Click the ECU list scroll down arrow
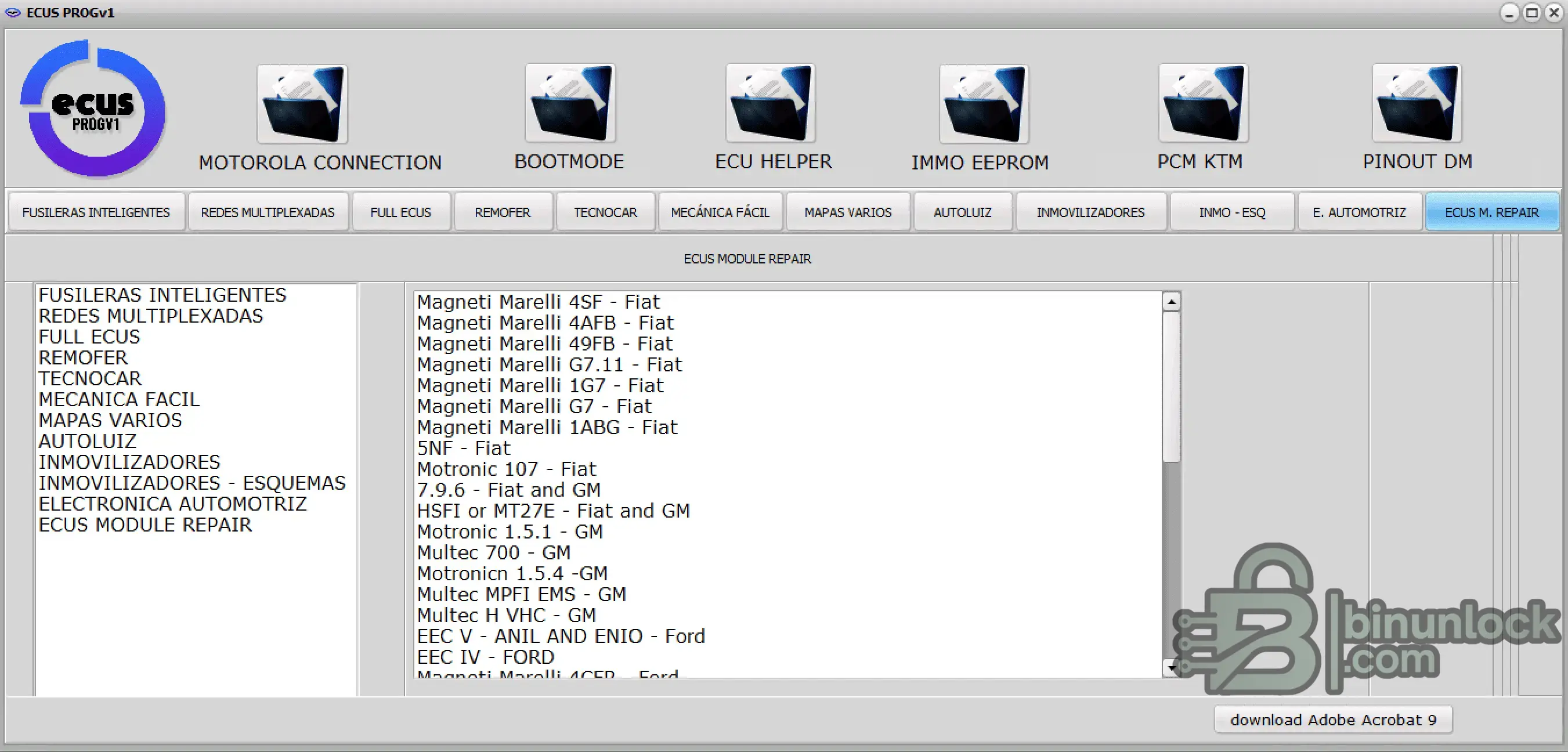This screenshot has width=1568, height=752. pos(1171,668)
